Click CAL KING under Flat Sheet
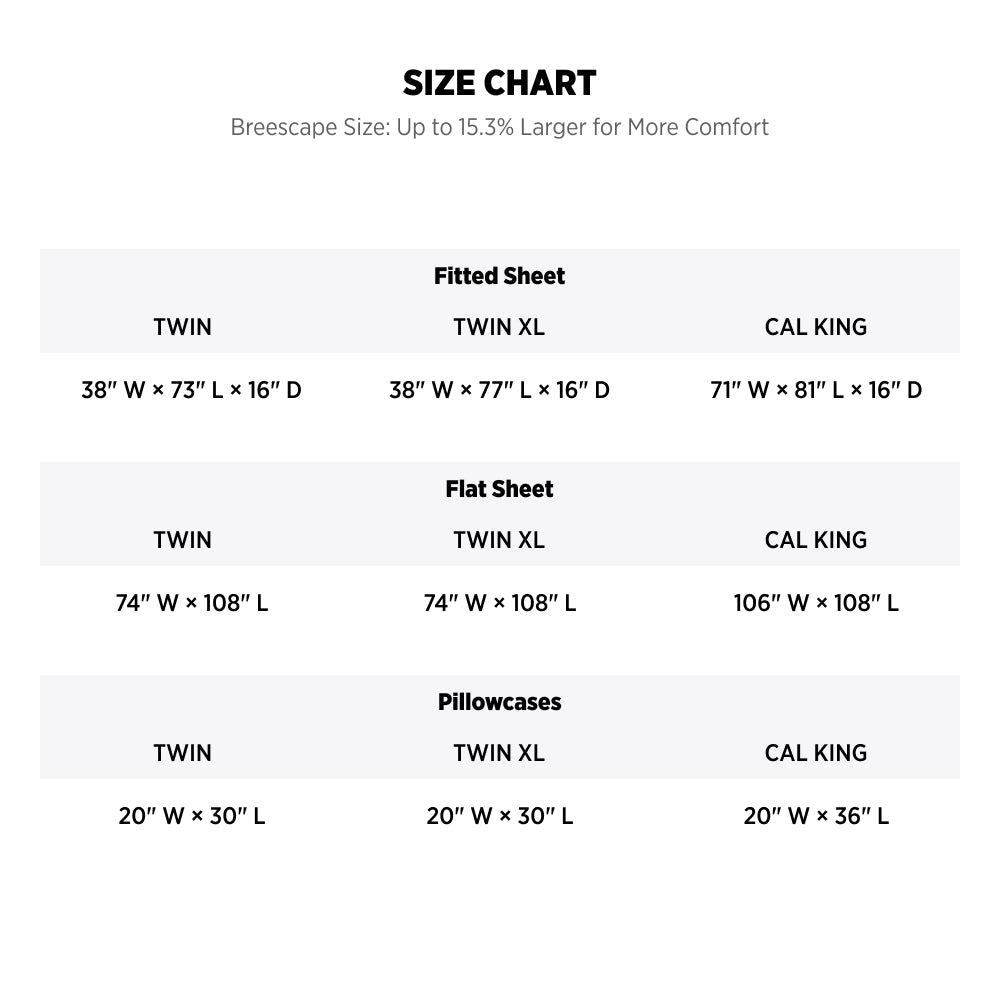Screen dimensions: 1000x1000 (816, 540)
